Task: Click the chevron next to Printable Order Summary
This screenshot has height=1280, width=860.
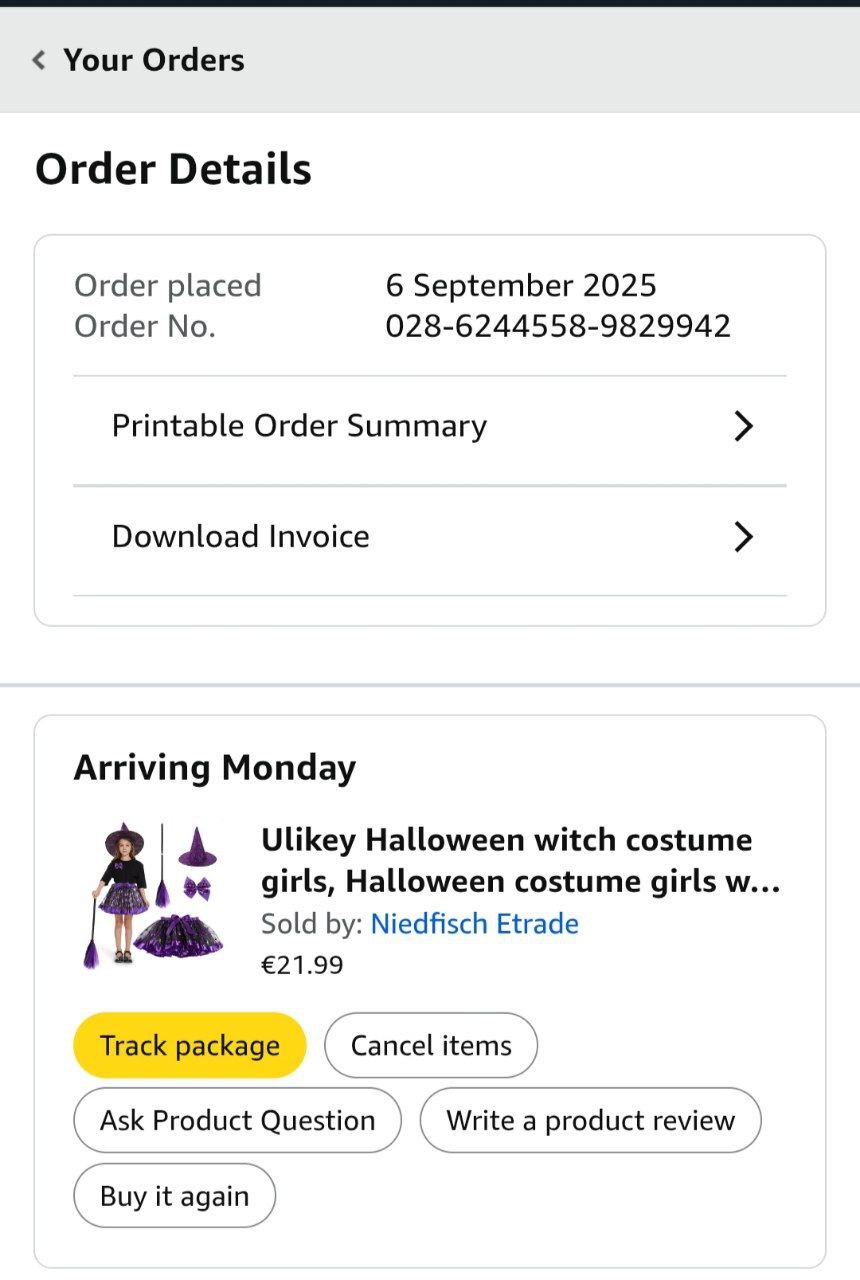Action: tap(743, 427)
